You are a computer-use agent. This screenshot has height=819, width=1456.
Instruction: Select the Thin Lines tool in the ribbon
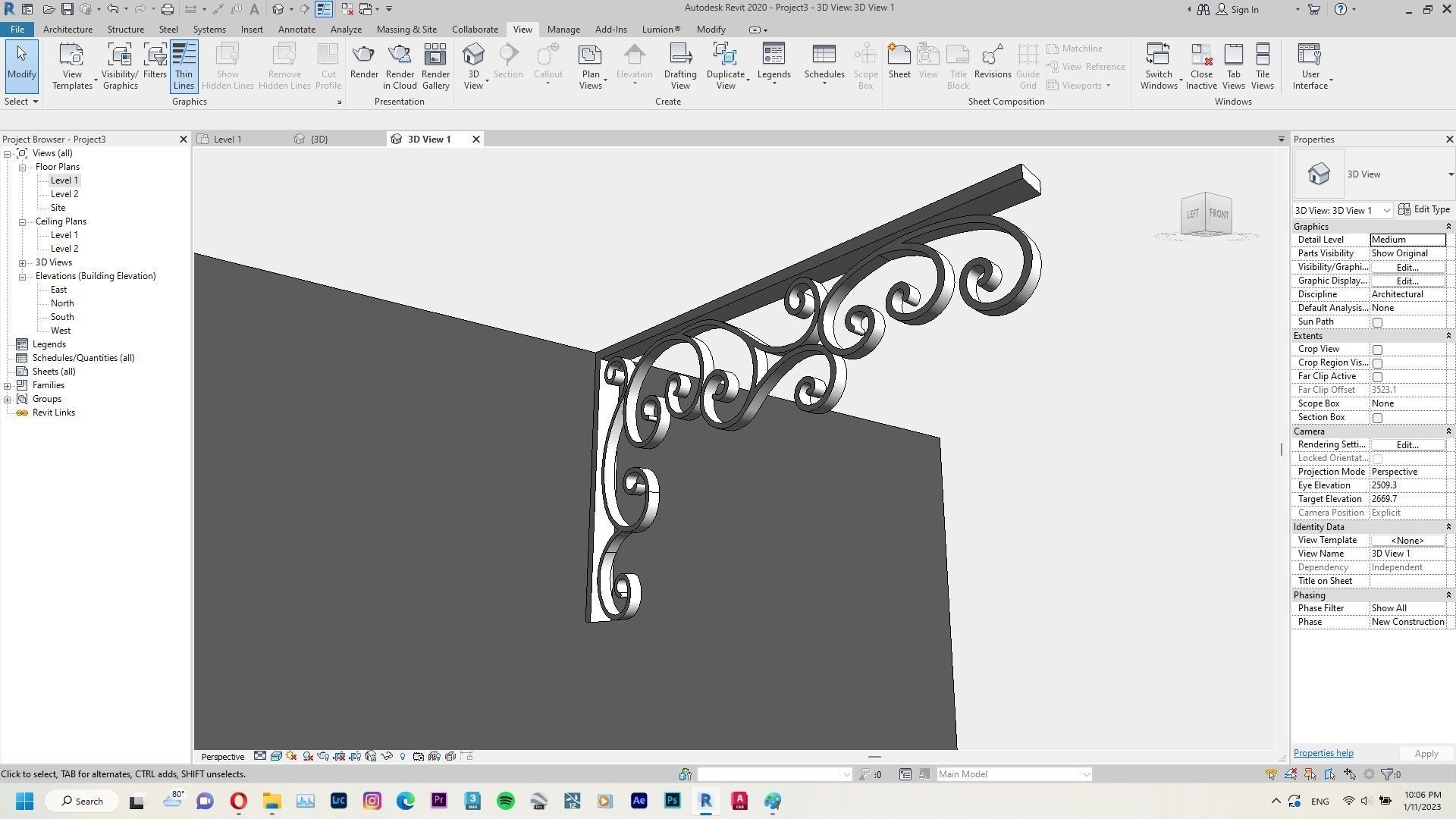[184, 64]
